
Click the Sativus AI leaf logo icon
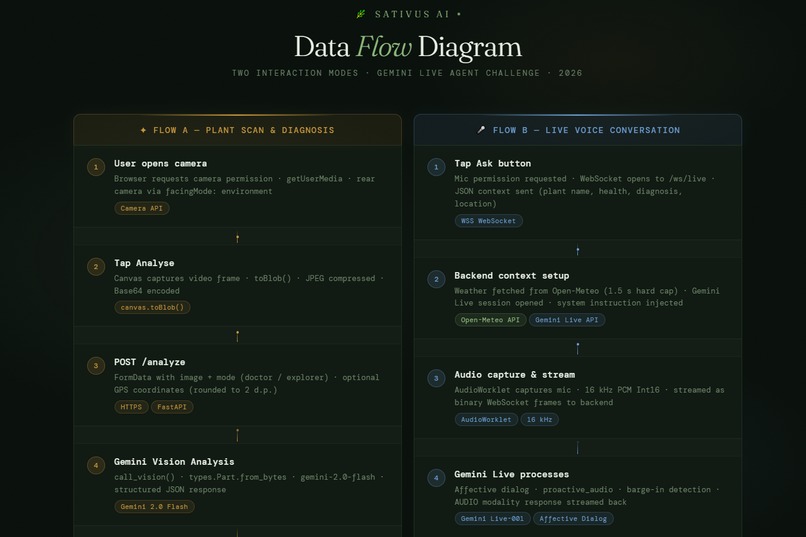[361, 14]
